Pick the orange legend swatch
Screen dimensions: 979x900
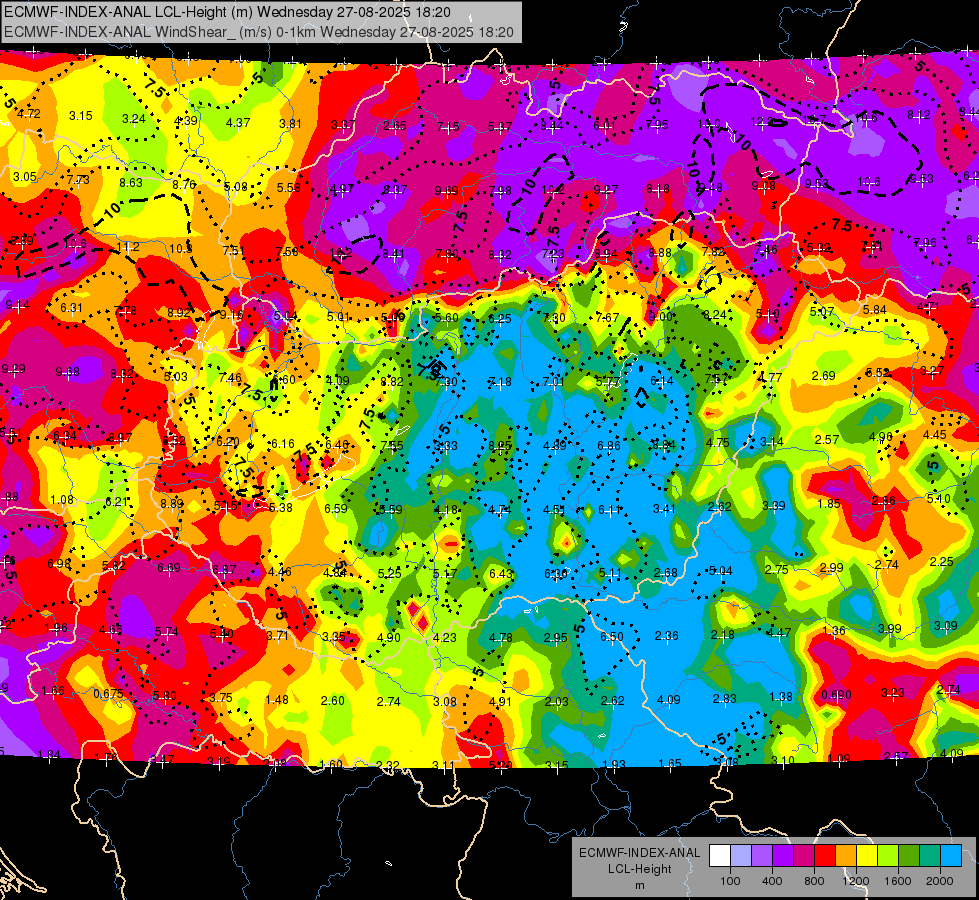[x=846, y=856]
